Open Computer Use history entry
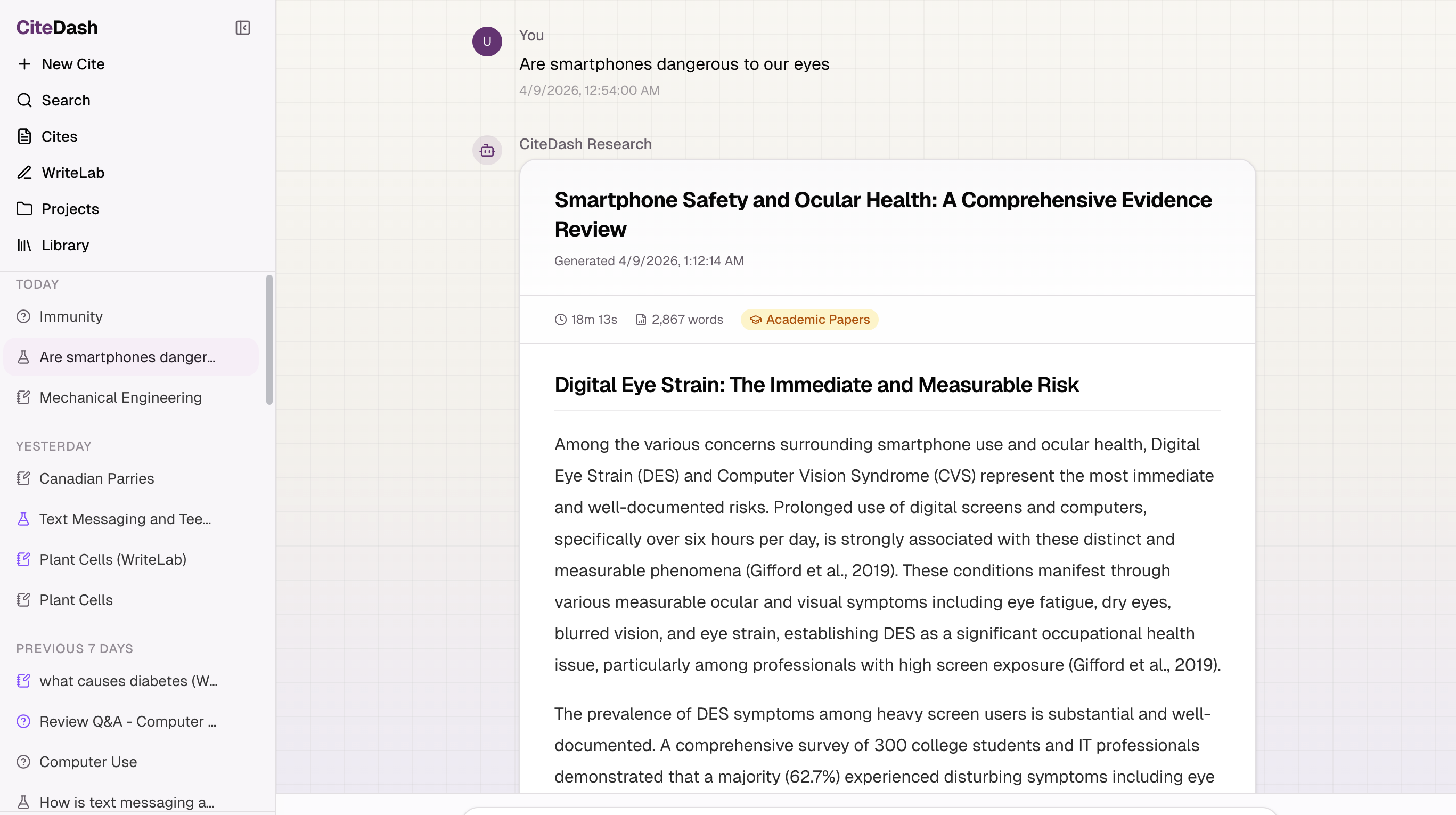Image resolution: width=1456 pixels, height=815 pixels. 88,762
